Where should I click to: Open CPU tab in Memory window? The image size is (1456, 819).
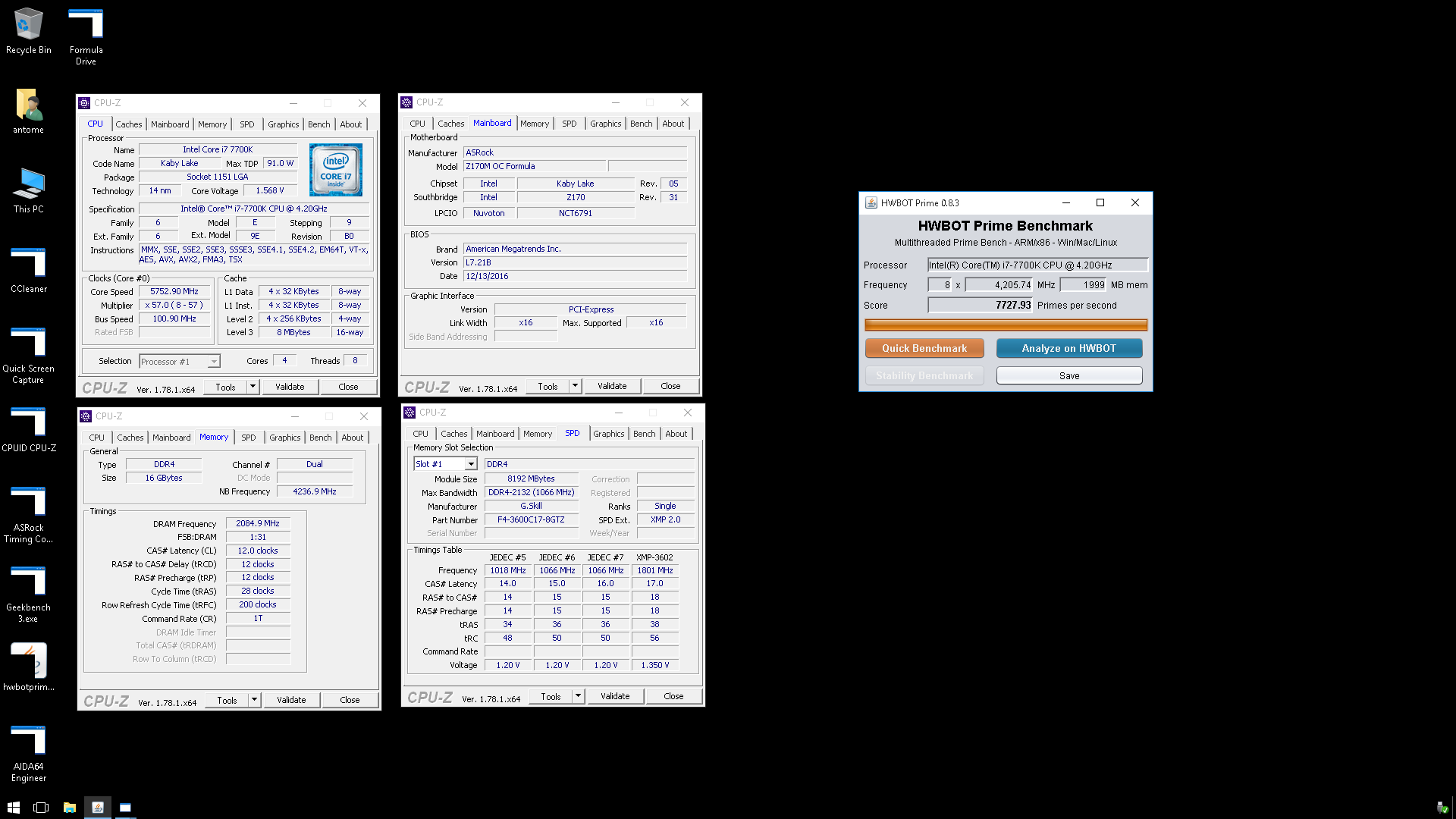coord(97,438)
